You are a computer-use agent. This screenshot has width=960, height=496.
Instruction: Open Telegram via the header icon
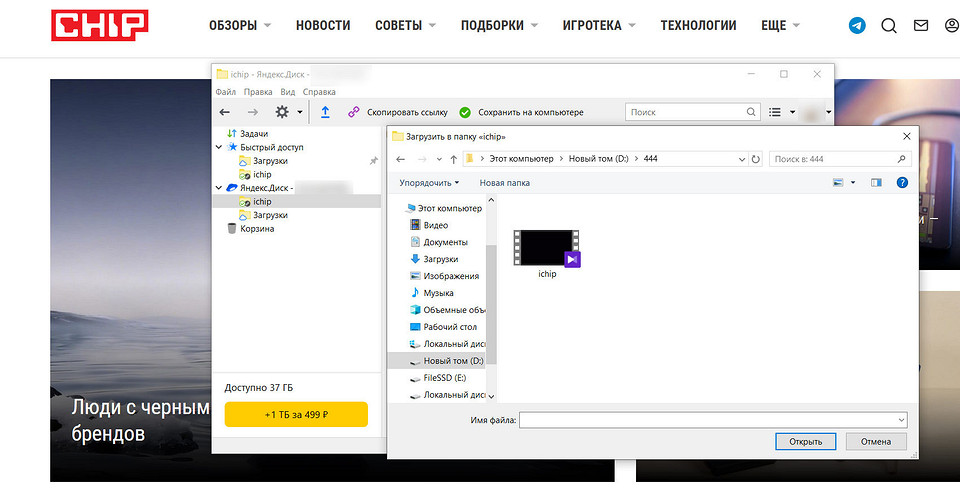pos(857,26)
